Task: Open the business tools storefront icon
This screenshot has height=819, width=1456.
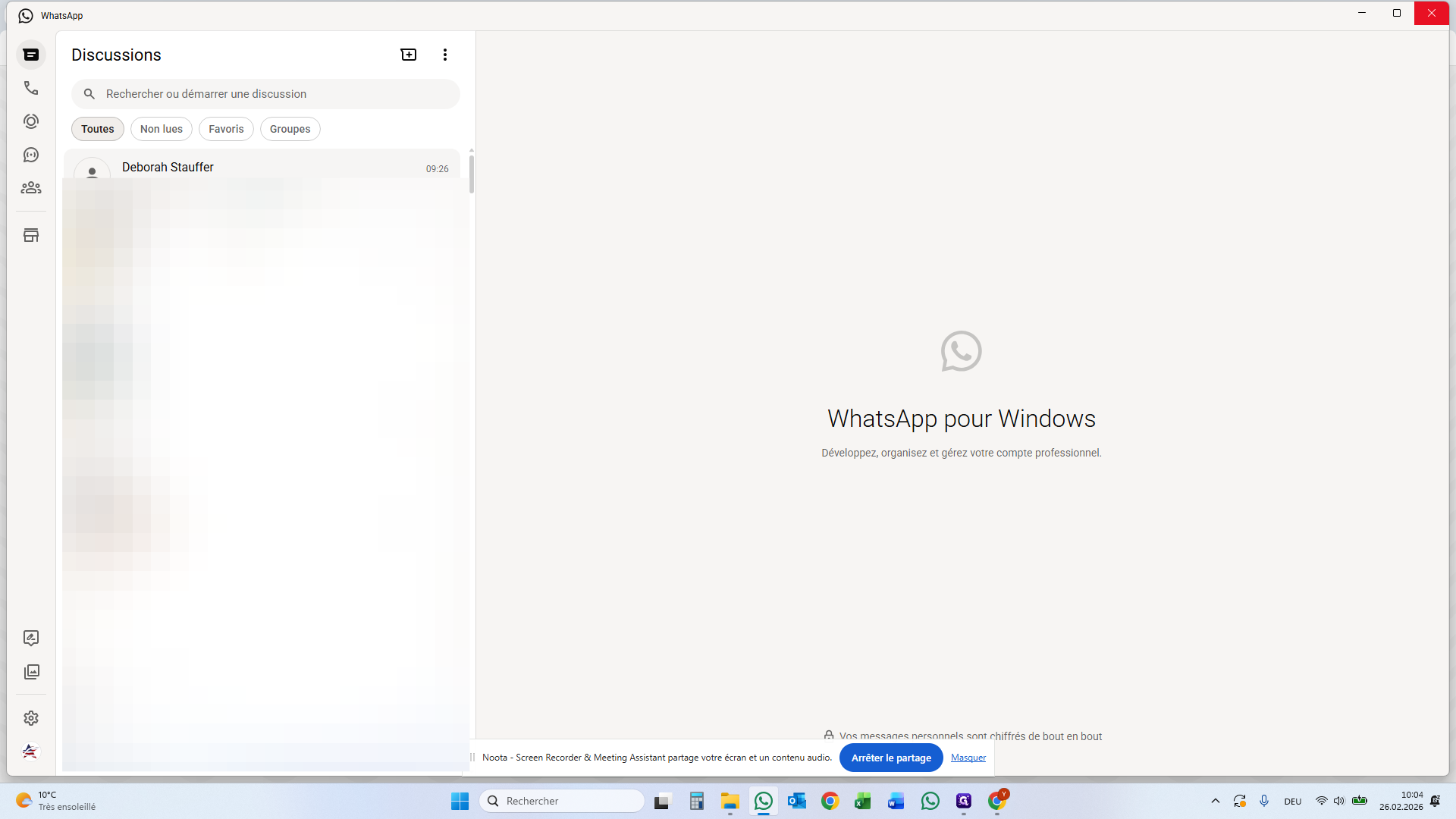Action: (x=31, y=235)
